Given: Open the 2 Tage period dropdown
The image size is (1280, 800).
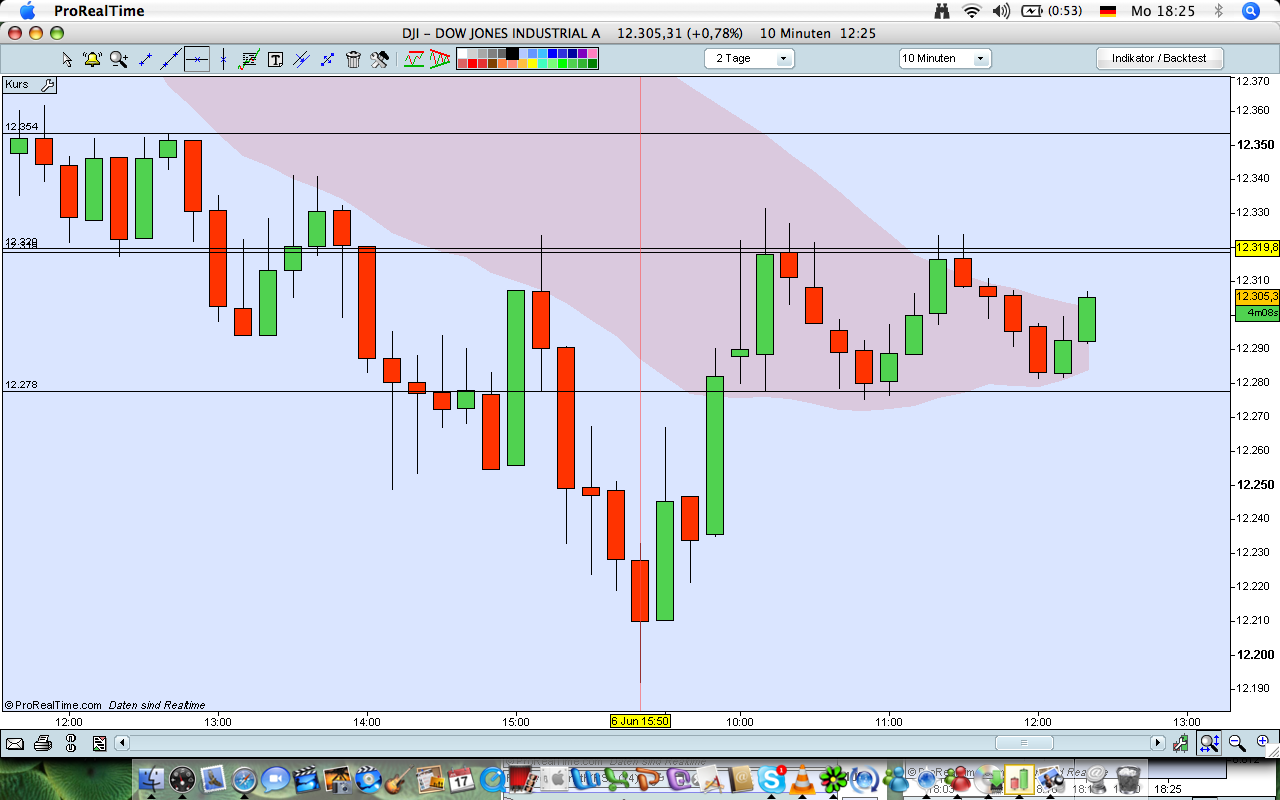Looking at the screenshot, I should click(x=749, y=58).
